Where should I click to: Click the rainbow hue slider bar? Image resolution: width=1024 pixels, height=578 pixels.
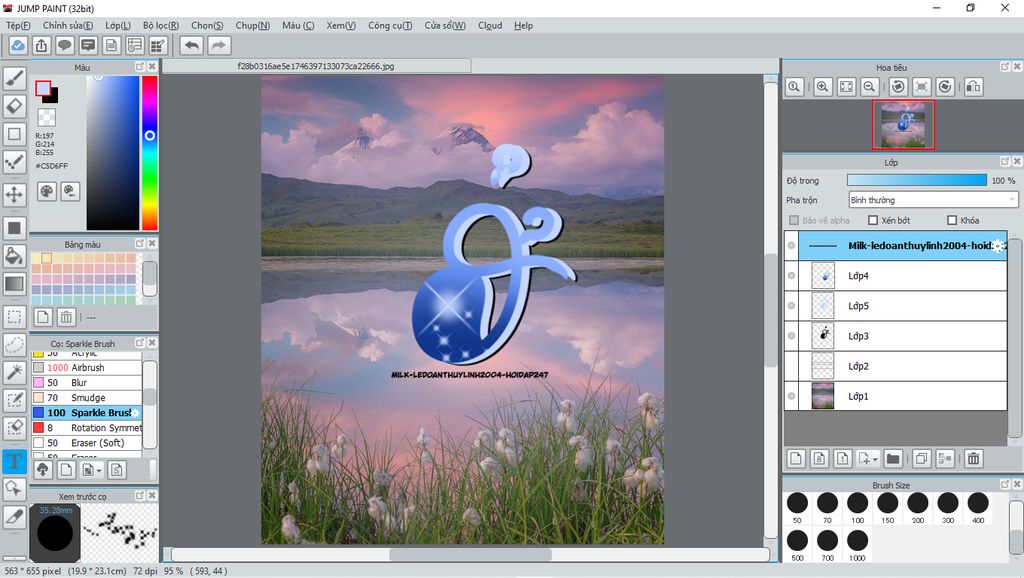(150, 153)
